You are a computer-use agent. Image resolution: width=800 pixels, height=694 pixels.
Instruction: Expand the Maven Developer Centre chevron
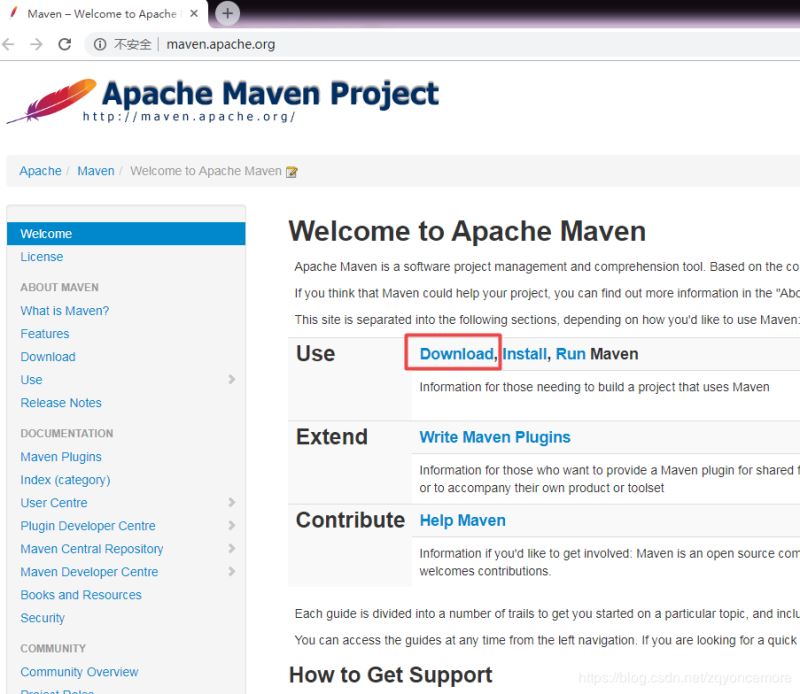[x=232, y=571]
